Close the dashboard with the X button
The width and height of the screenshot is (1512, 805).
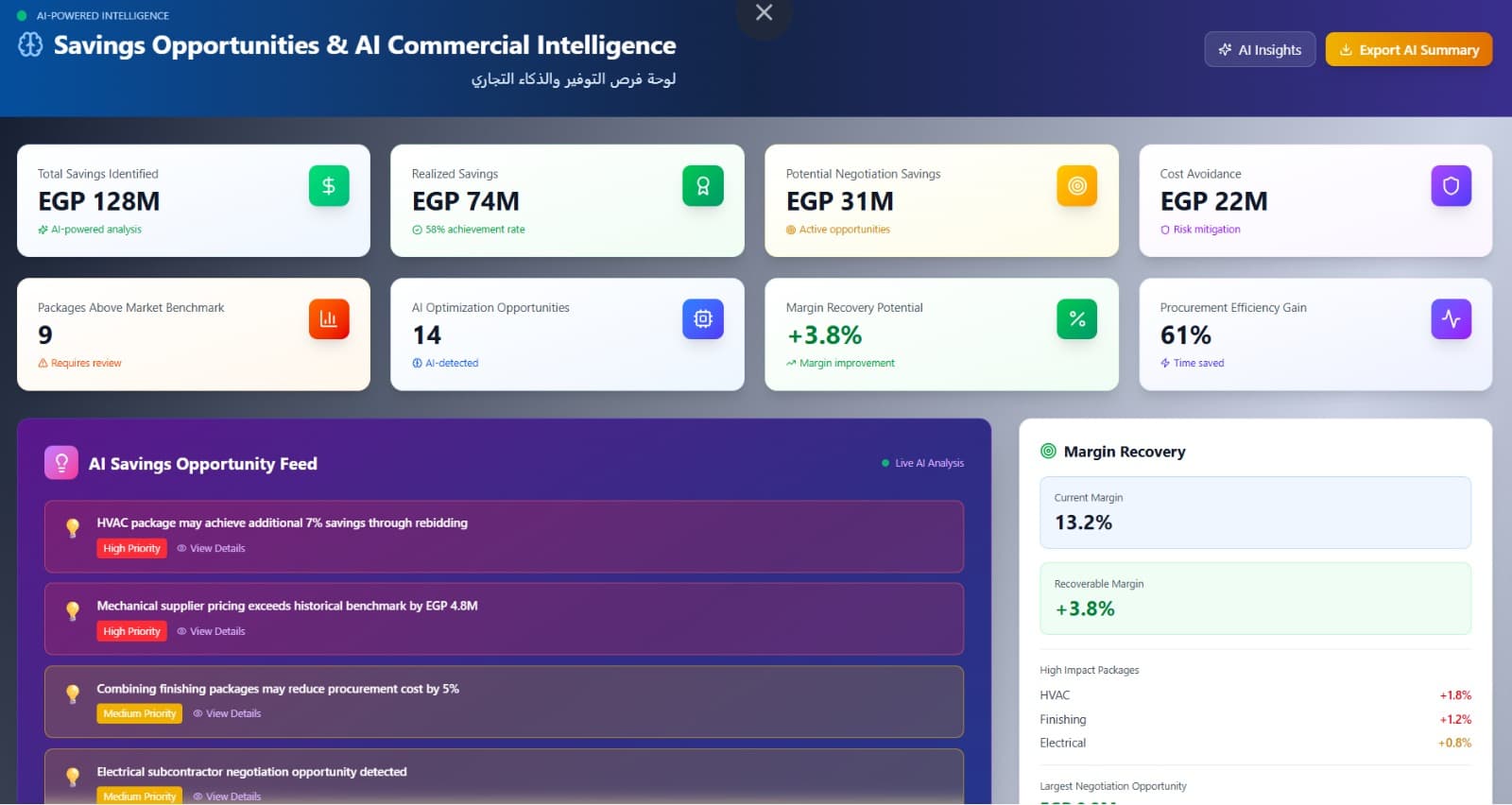pos(764,13)
